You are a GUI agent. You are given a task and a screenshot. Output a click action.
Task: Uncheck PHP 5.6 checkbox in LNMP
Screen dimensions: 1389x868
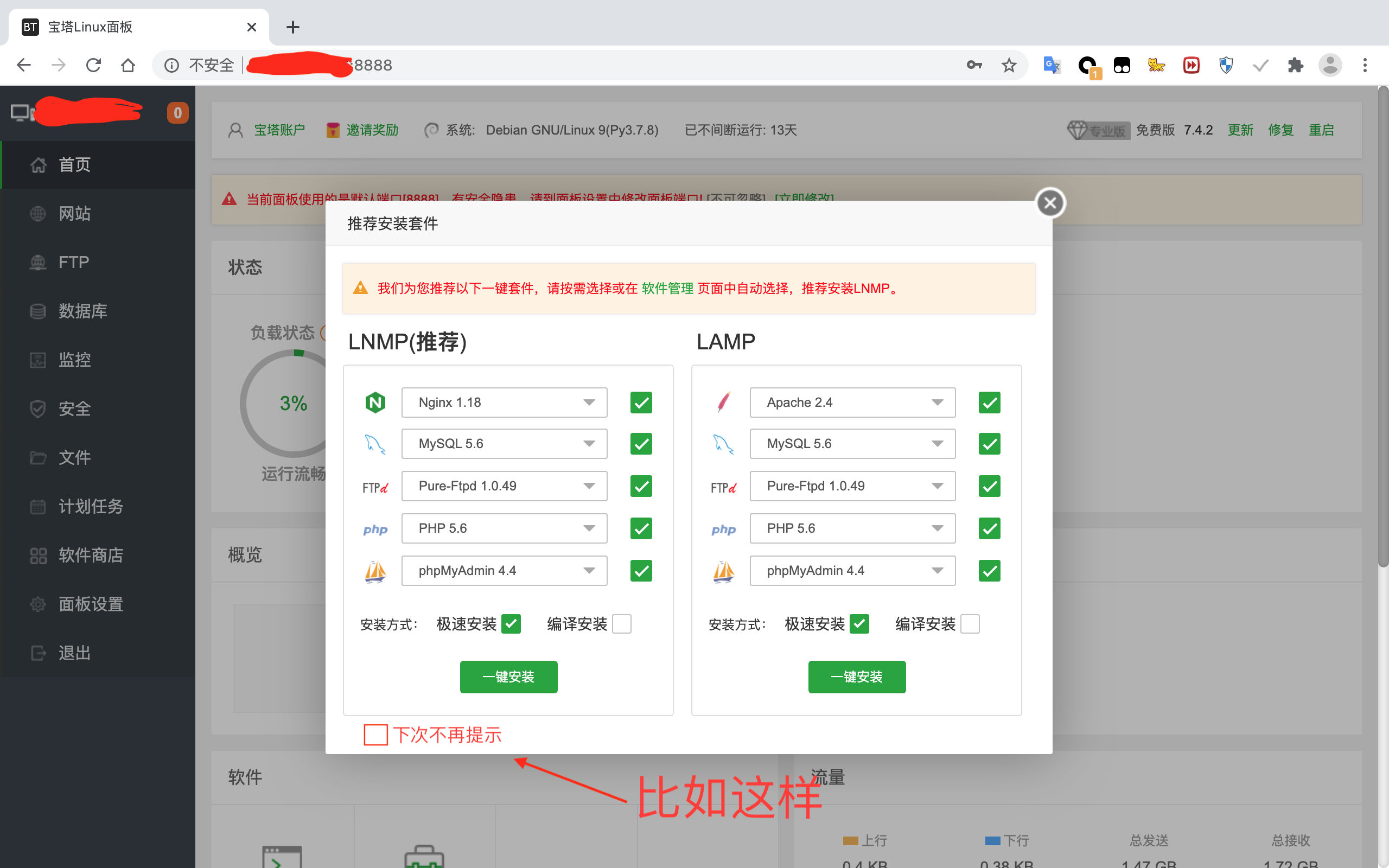[641, 528]
